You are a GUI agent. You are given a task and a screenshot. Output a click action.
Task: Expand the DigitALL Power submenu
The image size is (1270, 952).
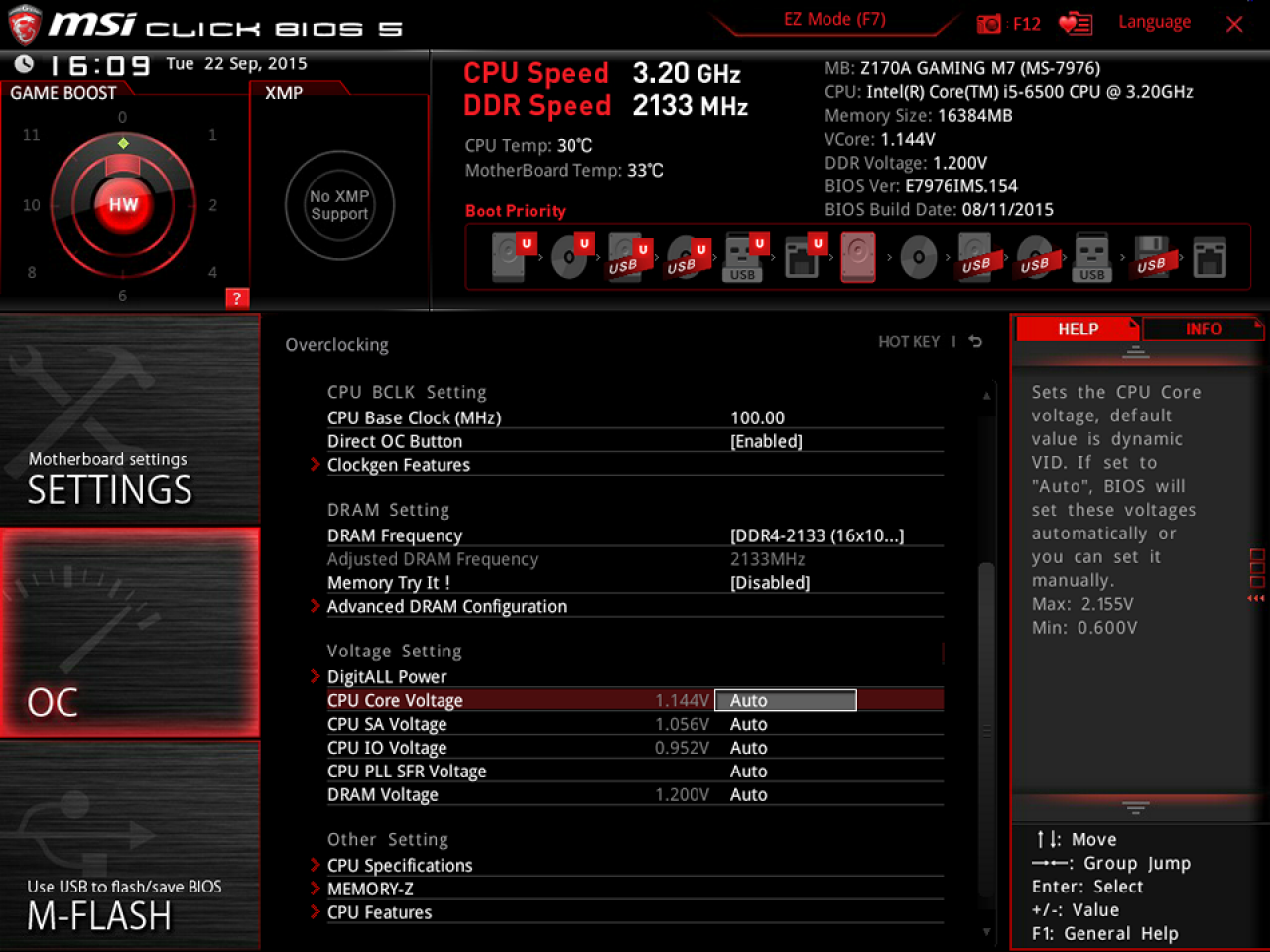pos(387,676)
